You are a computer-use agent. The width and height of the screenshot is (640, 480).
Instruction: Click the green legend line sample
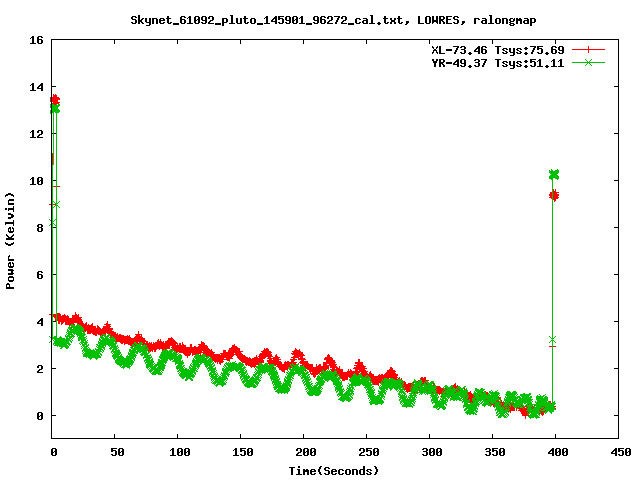coord(589,62)
